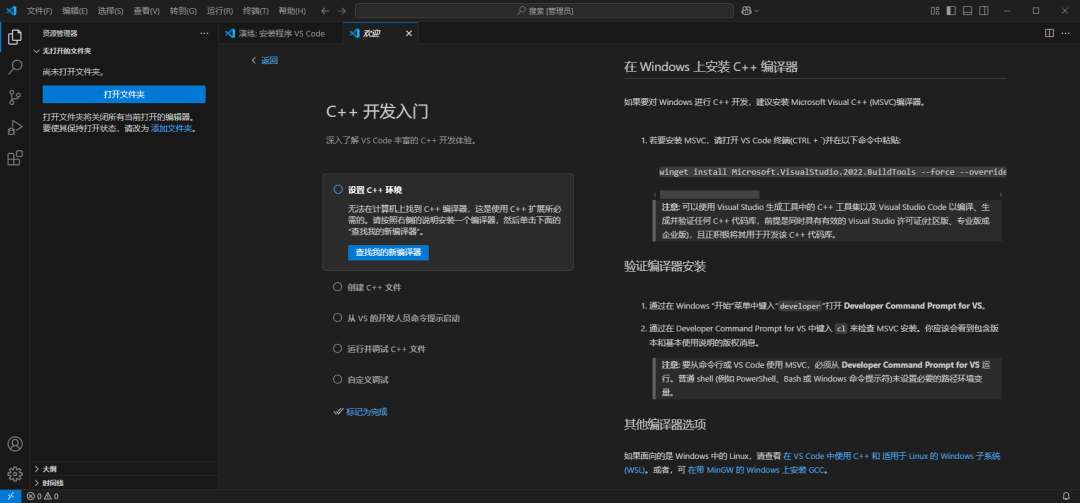The width and height of the screenshot is (1080, 503).
Task: Toggle the bottom panel layout icon
Action: coord(967,11)
